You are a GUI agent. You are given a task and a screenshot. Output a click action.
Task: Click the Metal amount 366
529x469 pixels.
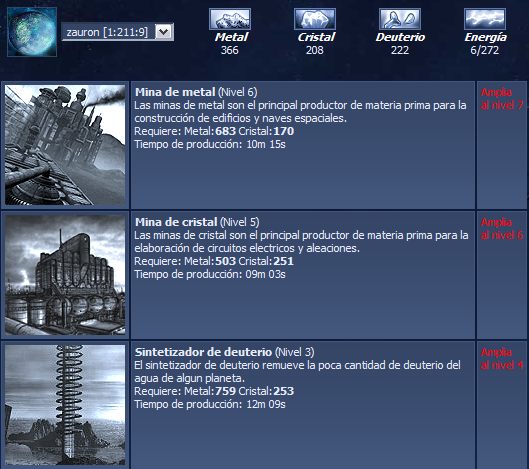(229, 50)
